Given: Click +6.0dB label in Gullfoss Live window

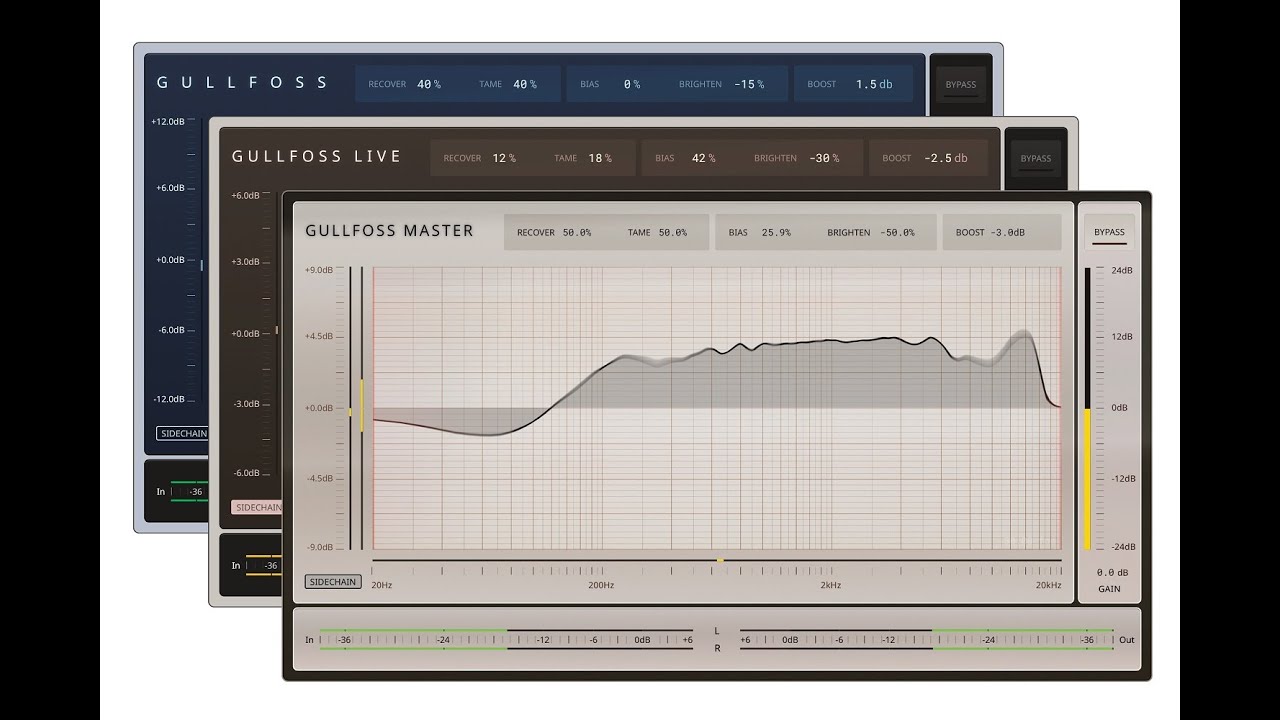Looking at the screenshot, I should [245, 196].
